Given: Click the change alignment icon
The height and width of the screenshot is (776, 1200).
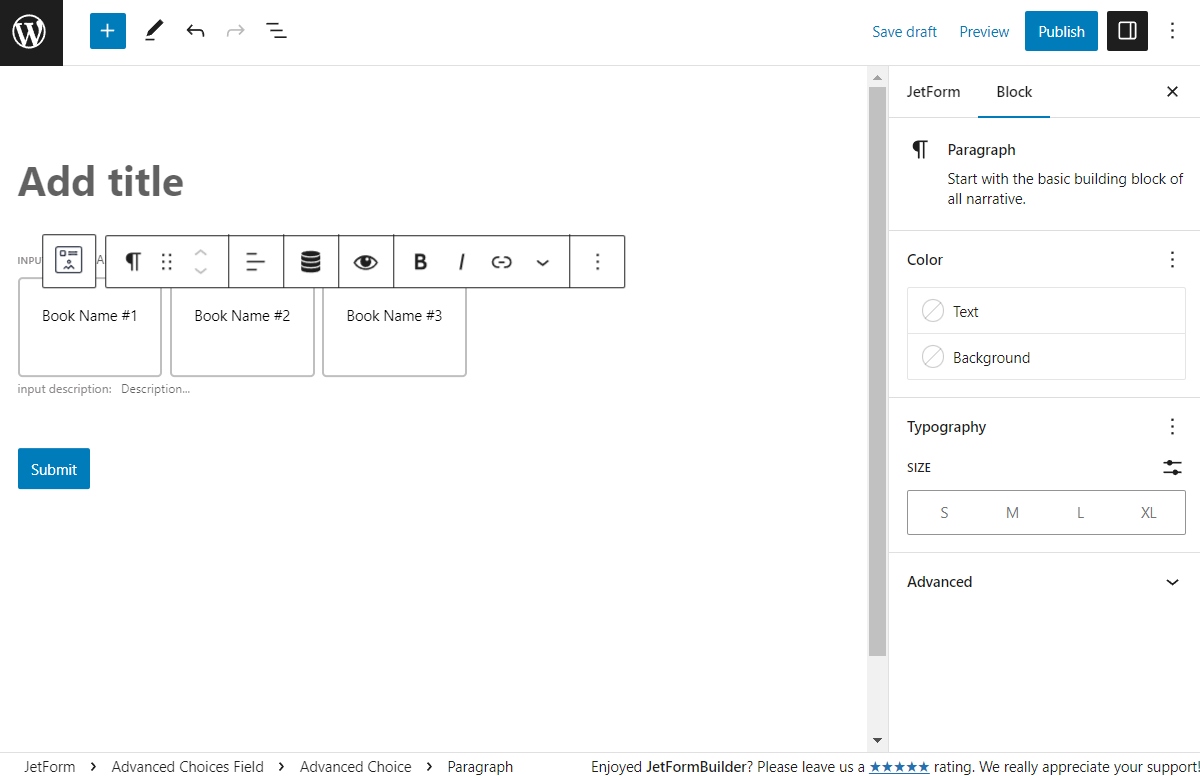Looking at the screenshot, I should pos(256,261).
